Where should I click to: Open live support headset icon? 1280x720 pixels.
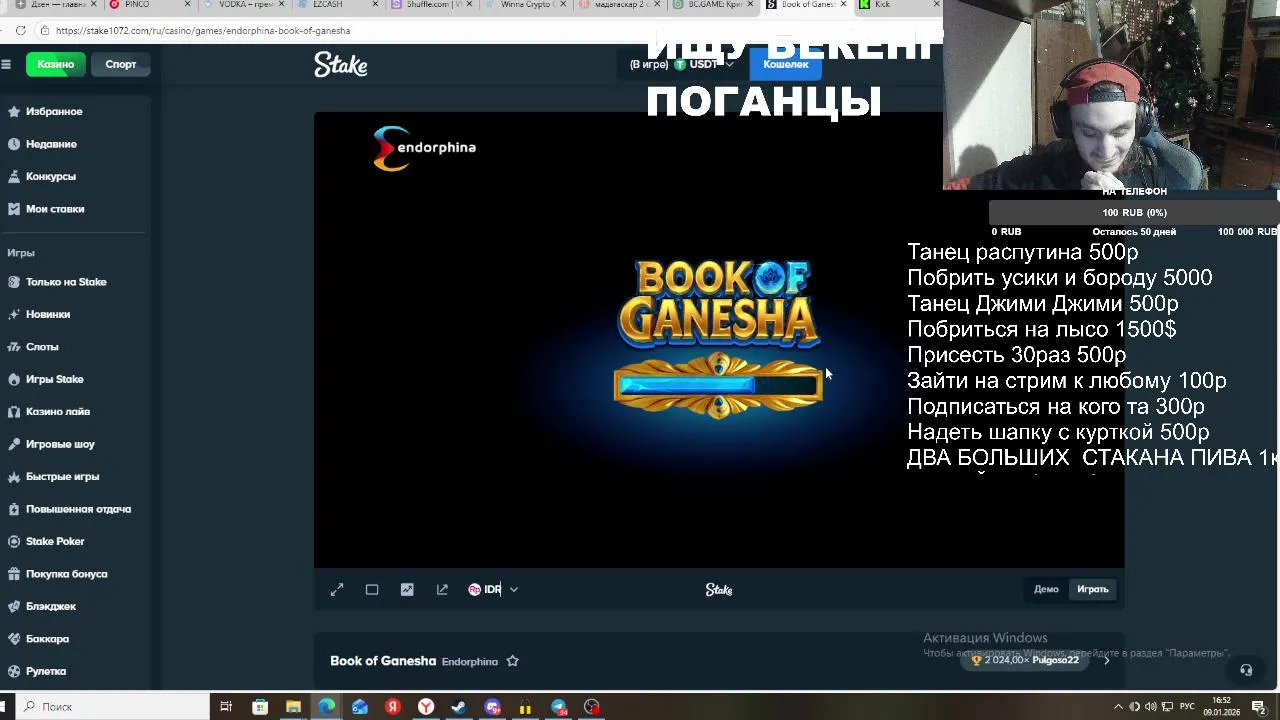click(x=1246, y=670)
